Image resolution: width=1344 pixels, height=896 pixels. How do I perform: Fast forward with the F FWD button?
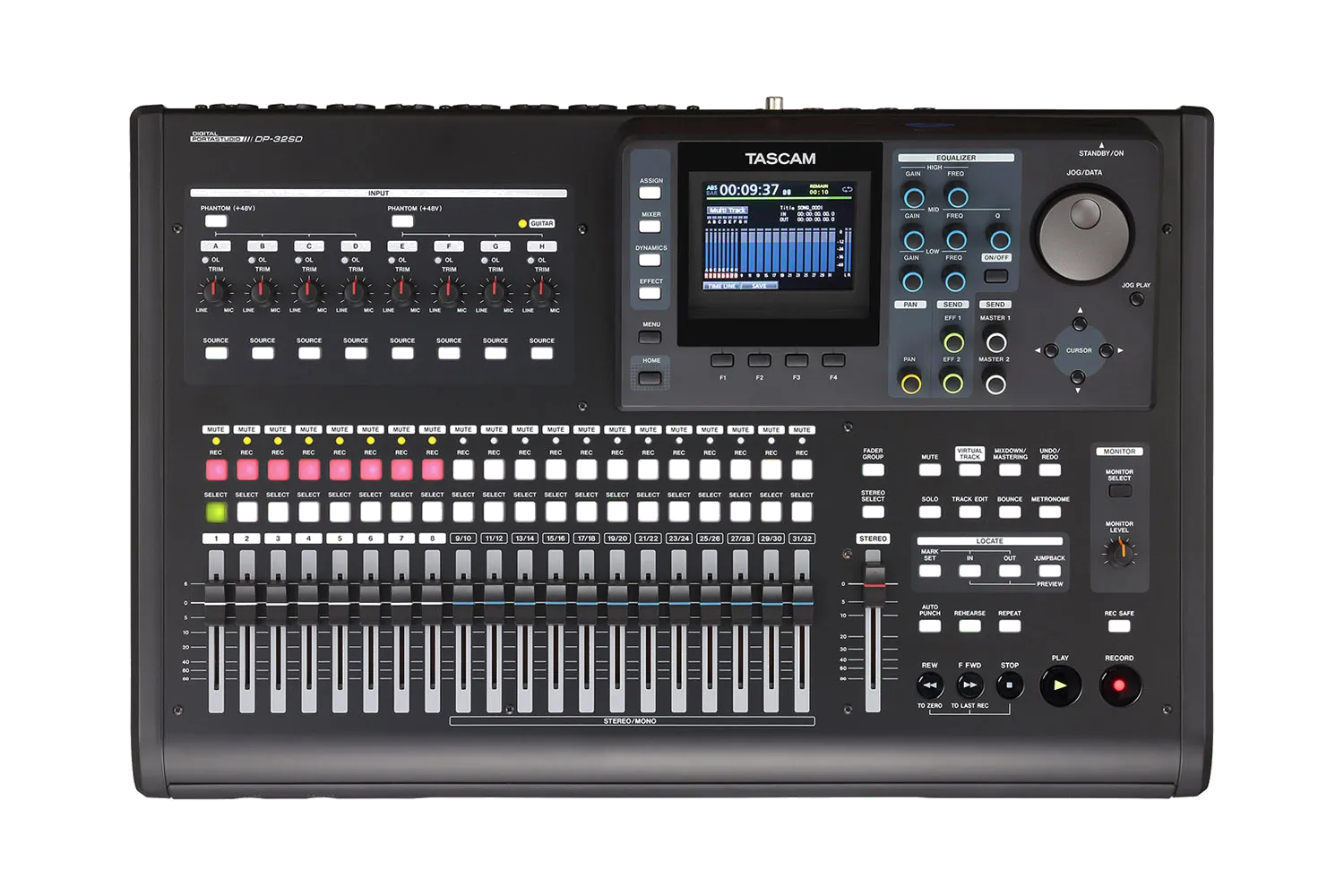(969, 685)
